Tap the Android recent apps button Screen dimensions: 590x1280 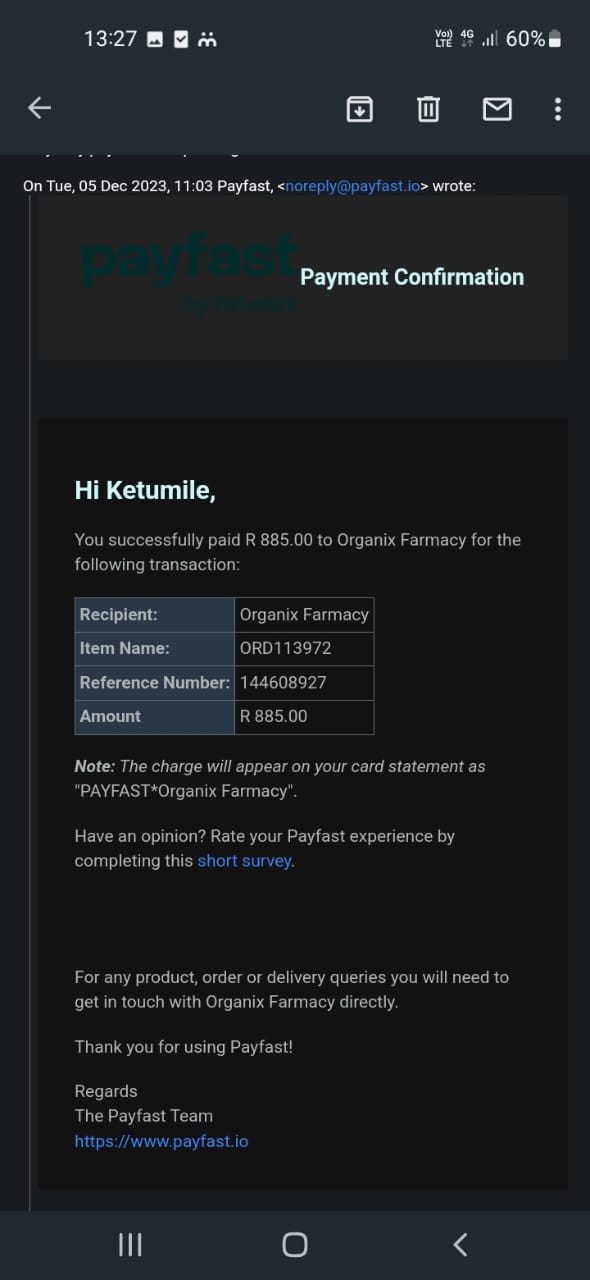tap(130, 1244)
